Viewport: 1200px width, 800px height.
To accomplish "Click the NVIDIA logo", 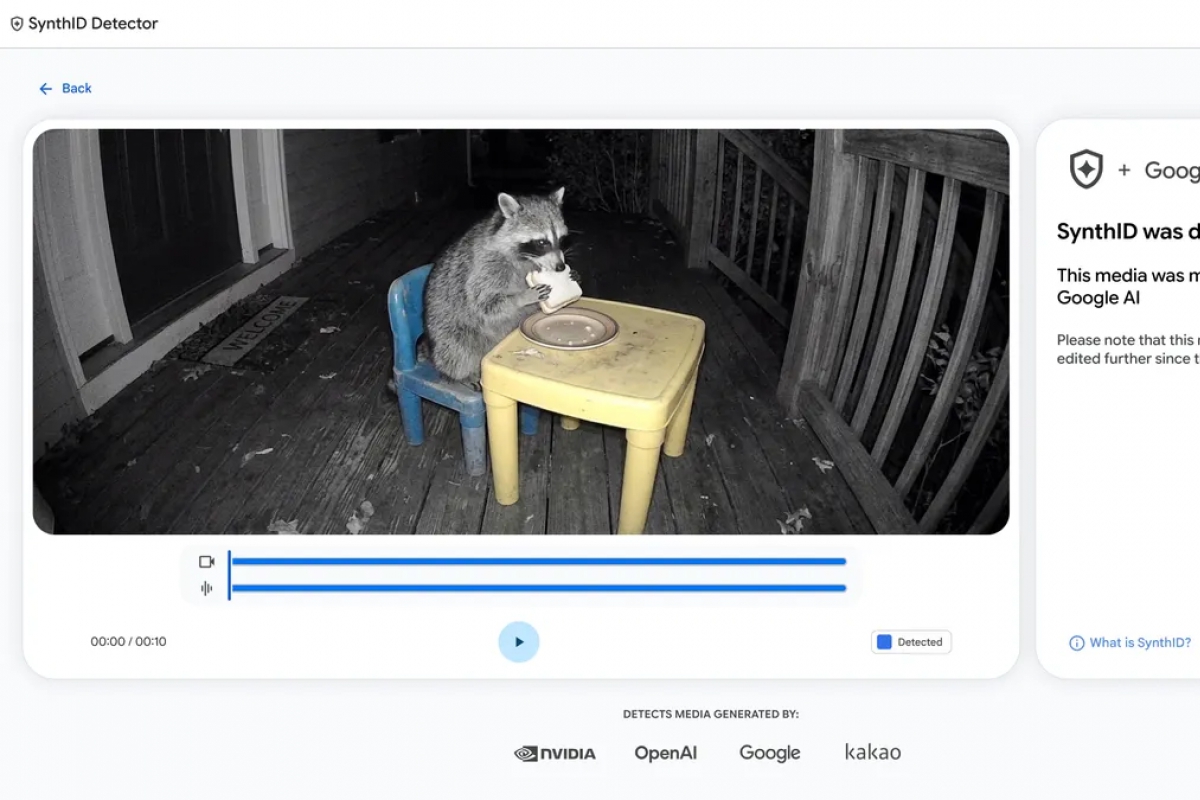I will click(x=555, y=753).
